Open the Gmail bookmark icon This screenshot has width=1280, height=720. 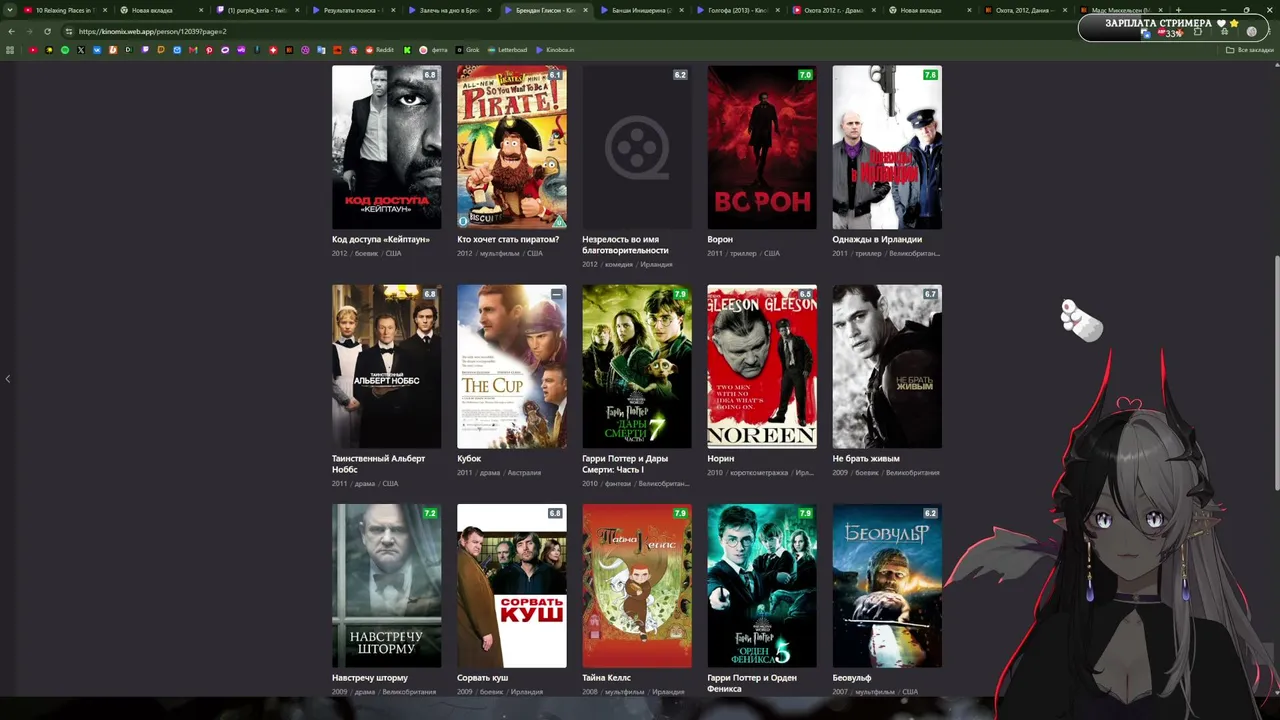(193, 50)
